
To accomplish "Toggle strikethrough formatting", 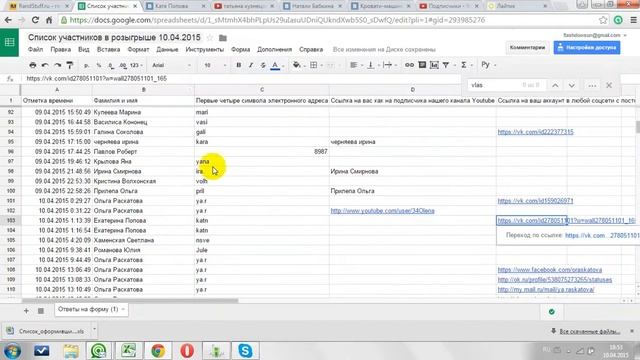I will [263, 65].
